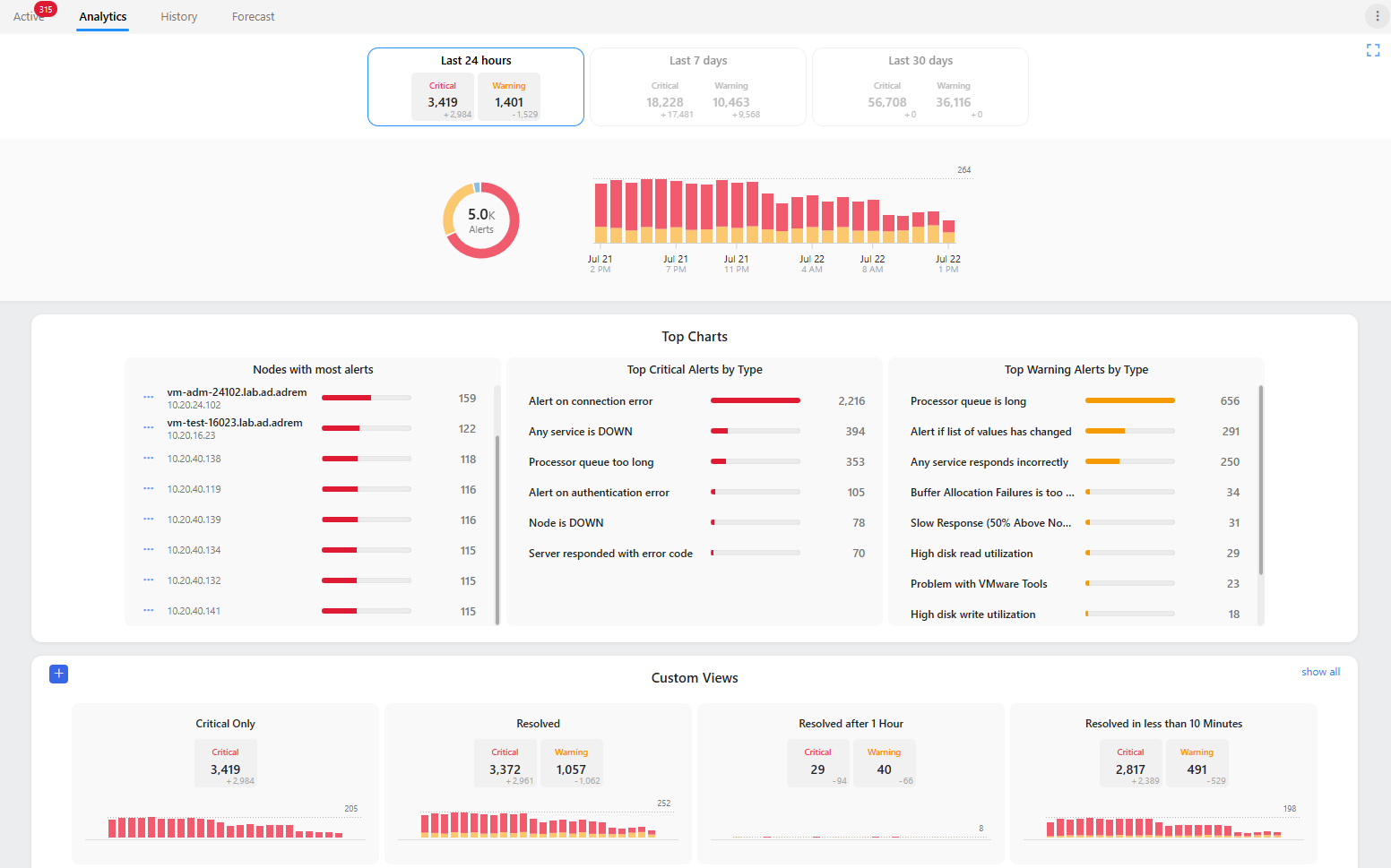Select the Last 30 days period card
This screenshot has width=1391, height=868.
(x=920, y=87)
